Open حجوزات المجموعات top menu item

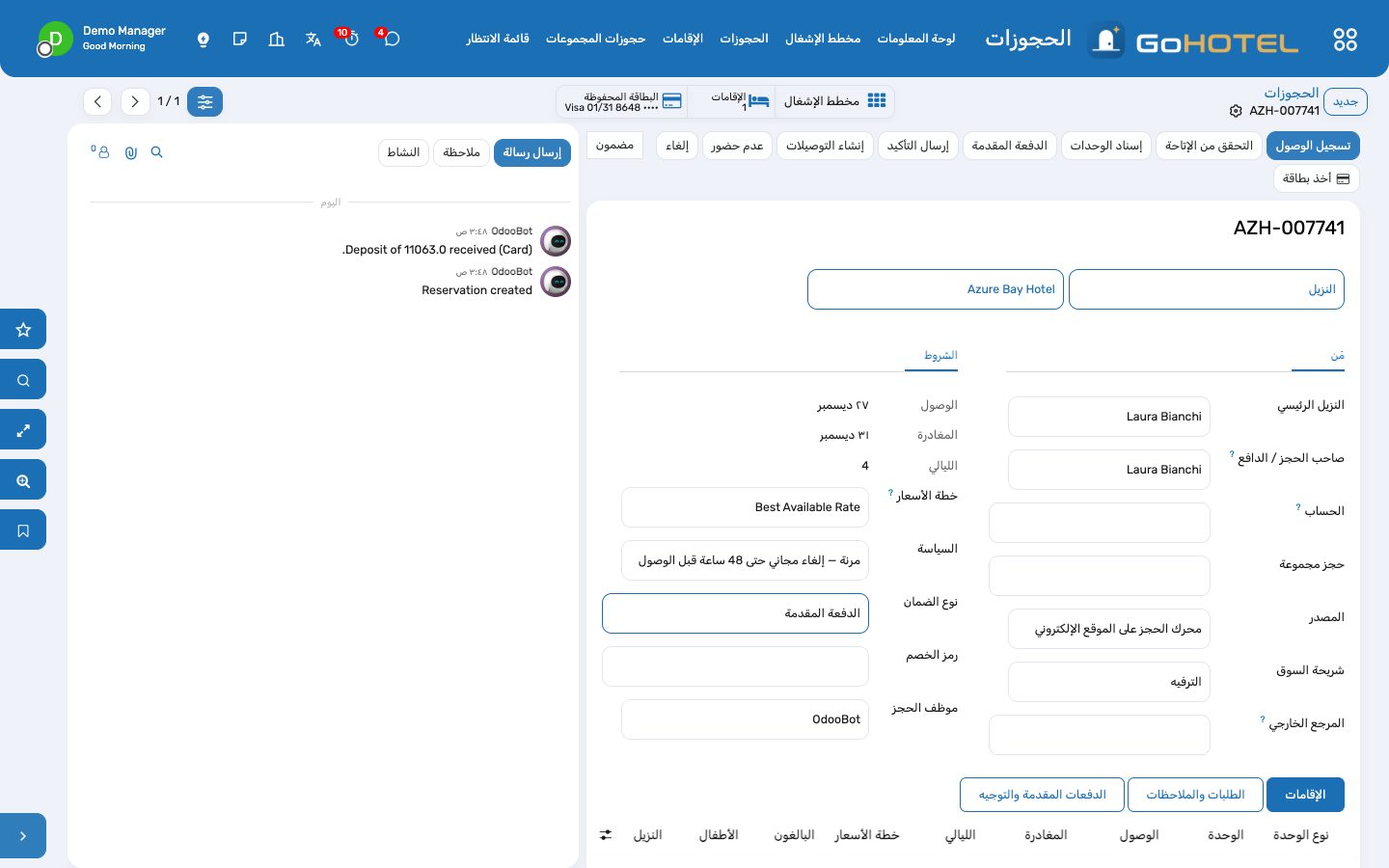point(595,39)
